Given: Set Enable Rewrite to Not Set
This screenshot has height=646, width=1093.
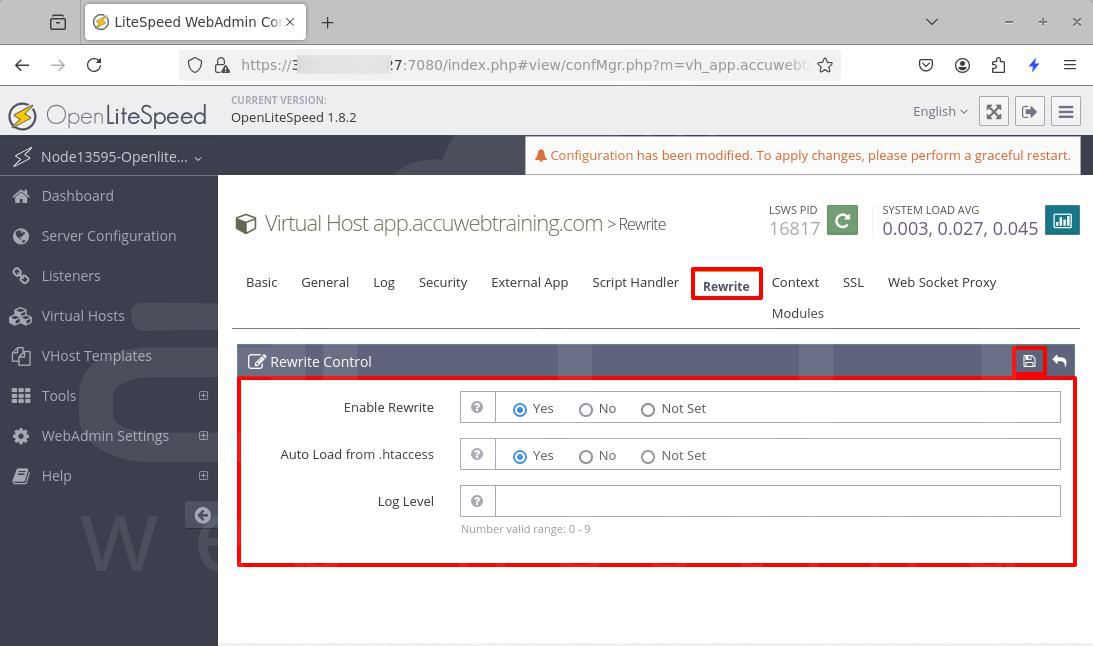Looking at the screenshot, I should [648, 410].
